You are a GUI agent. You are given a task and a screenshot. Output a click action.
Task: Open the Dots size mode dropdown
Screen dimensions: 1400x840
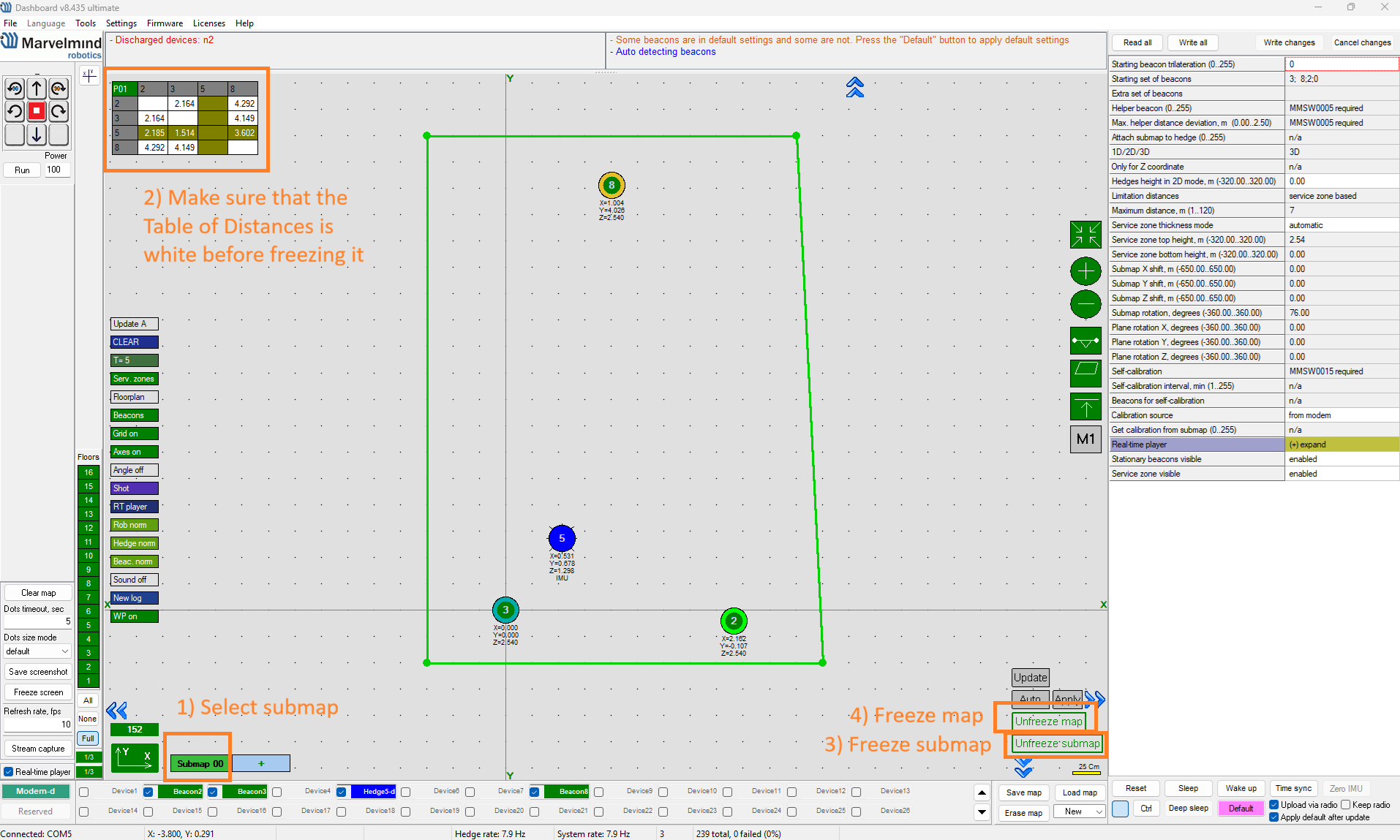(x=37, y=651)
